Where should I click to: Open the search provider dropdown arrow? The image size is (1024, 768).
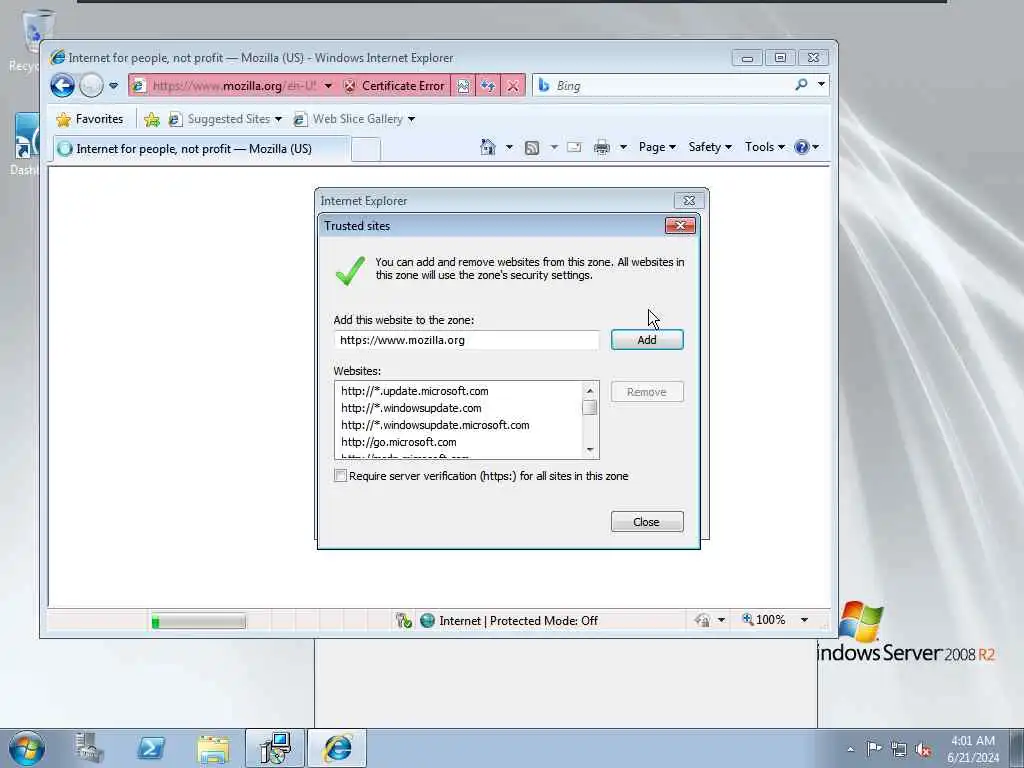click(821, 84)
